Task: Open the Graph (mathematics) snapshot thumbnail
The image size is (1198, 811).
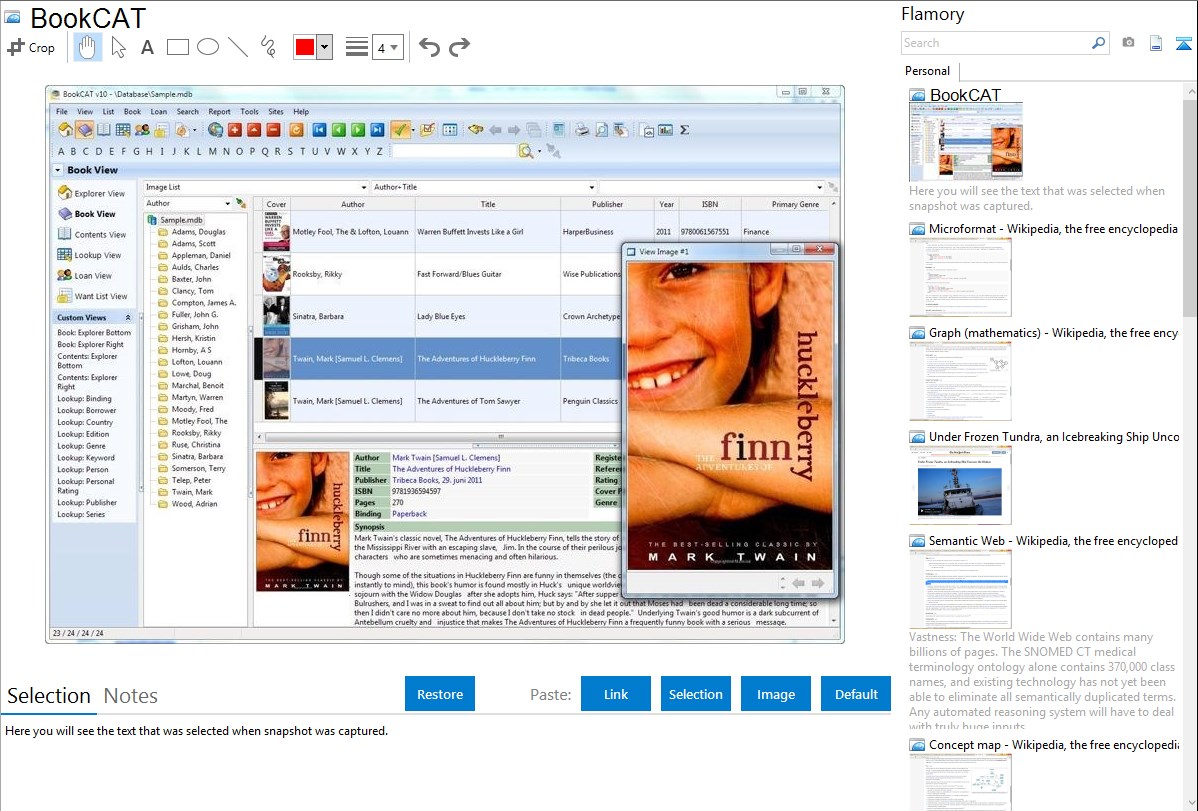Action: [x=960, y=381]
